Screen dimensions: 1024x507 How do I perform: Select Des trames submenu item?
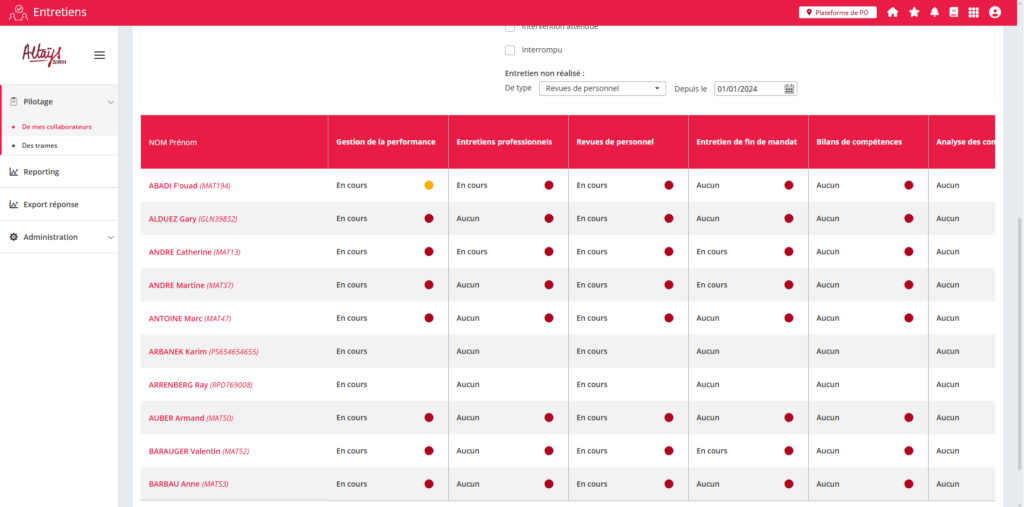click(39, 145)
